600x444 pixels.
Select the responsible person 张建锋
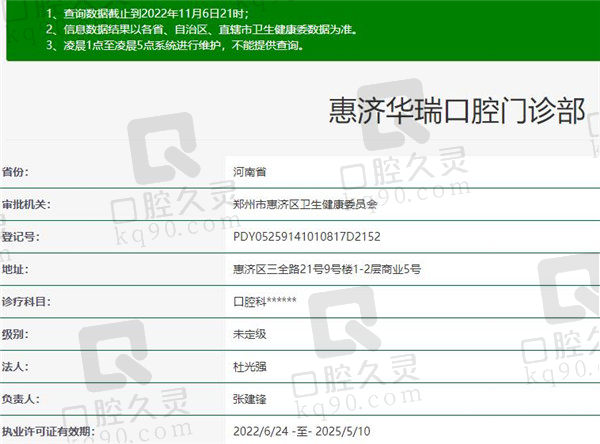(x=249, y=400)
